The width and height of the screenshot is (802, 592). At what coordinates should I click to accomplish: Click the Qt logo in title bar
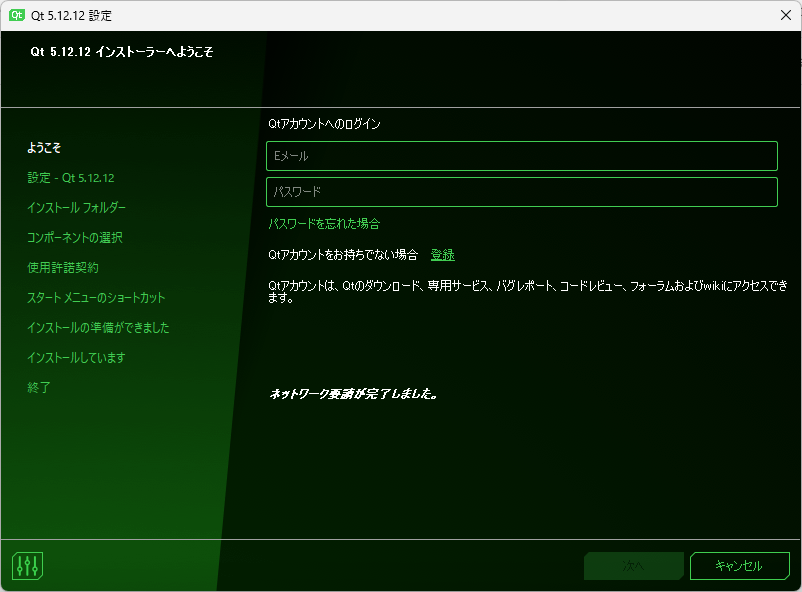coord(17,15)
